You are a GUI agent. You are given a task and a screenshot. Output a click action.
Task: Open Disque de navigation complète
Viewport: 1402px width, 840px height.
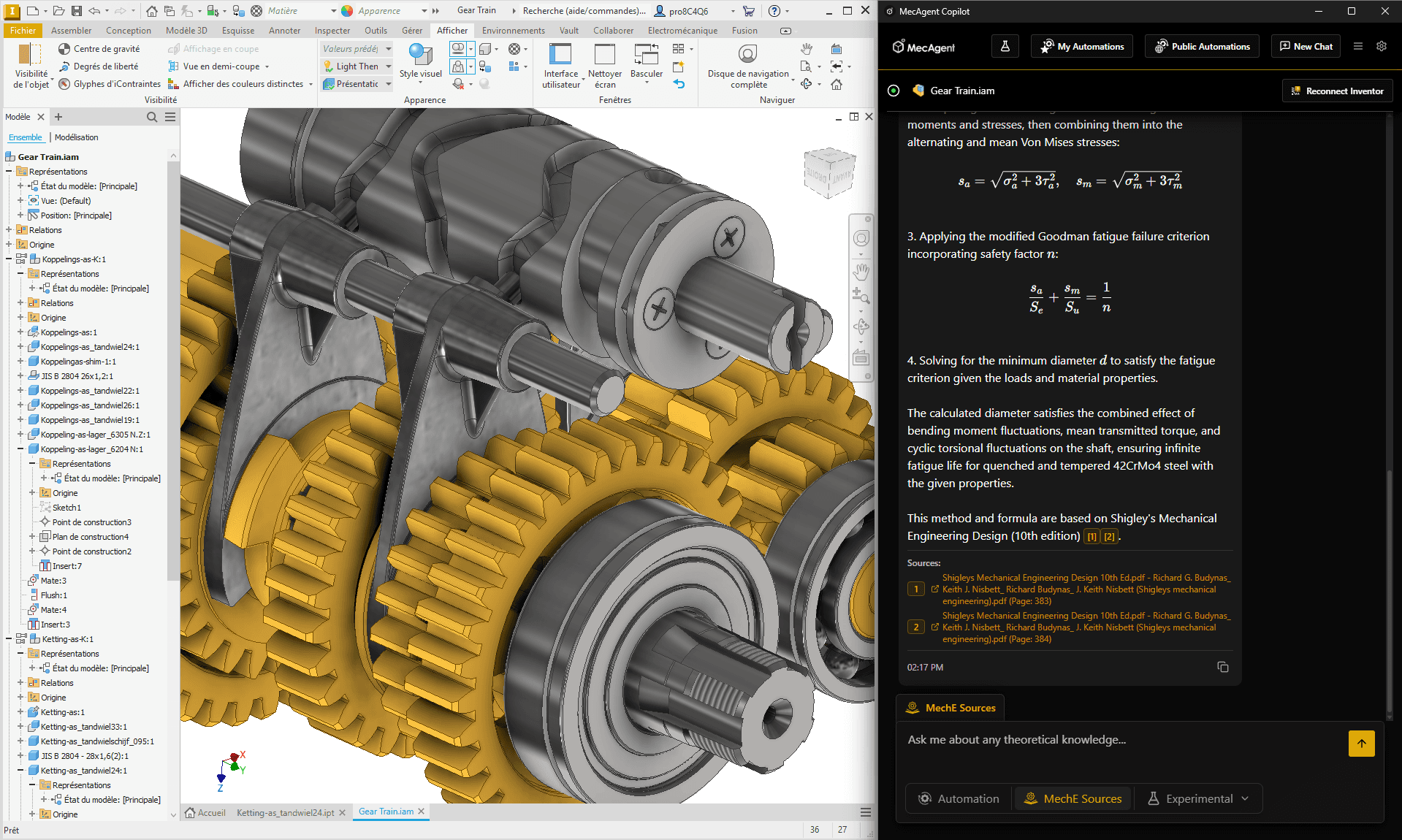point(747,56)
